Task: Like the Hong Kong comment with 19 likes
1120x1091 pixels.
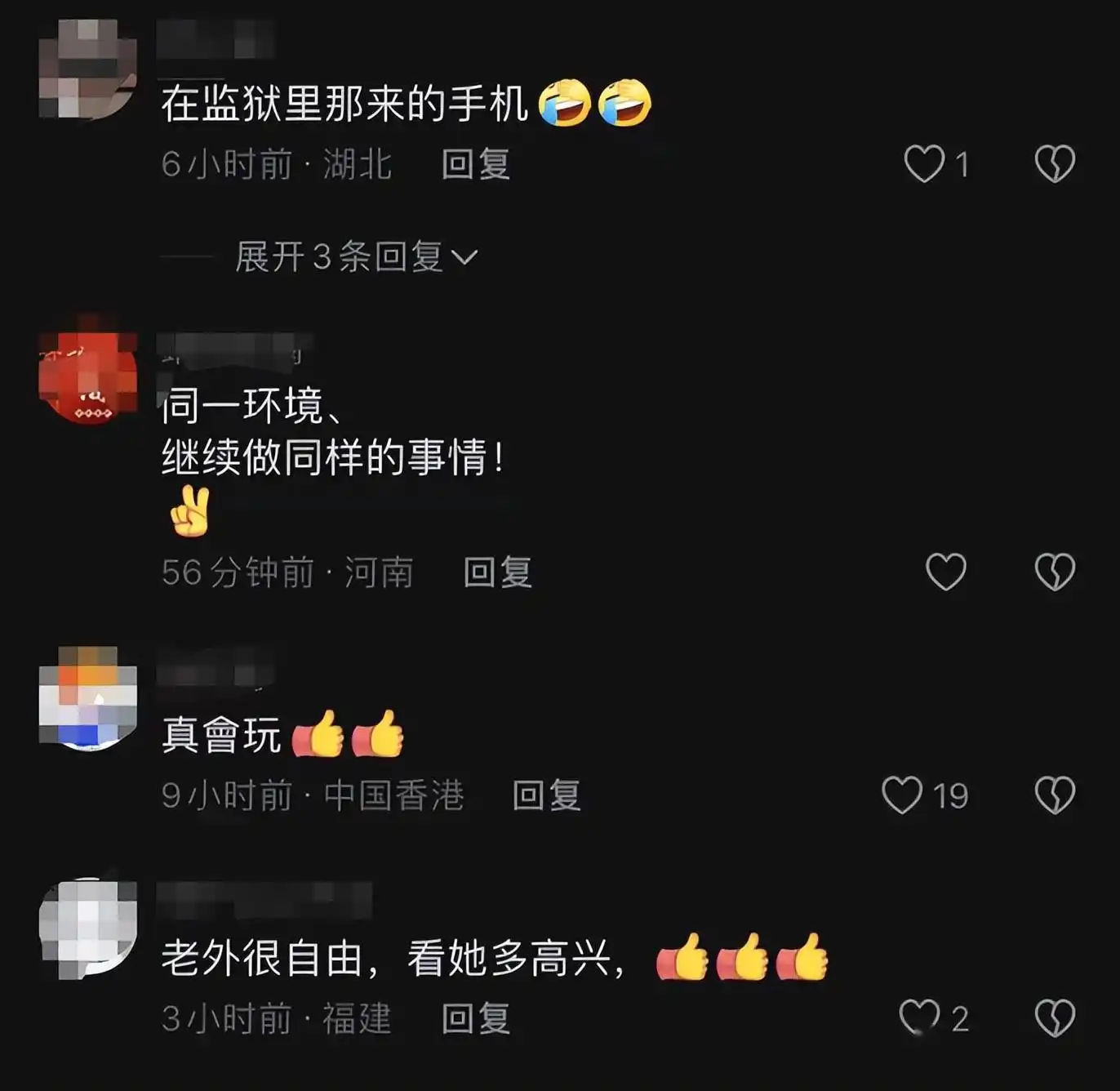Action: [902, 795]
